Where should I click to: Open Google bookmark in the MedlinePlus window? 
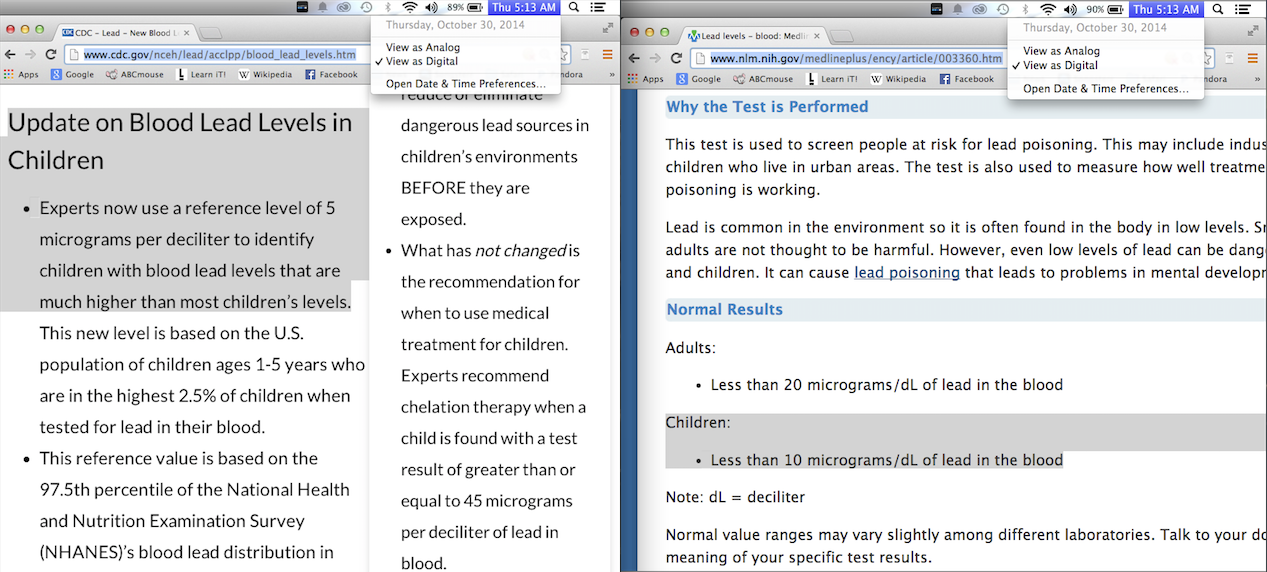point(699,78)
